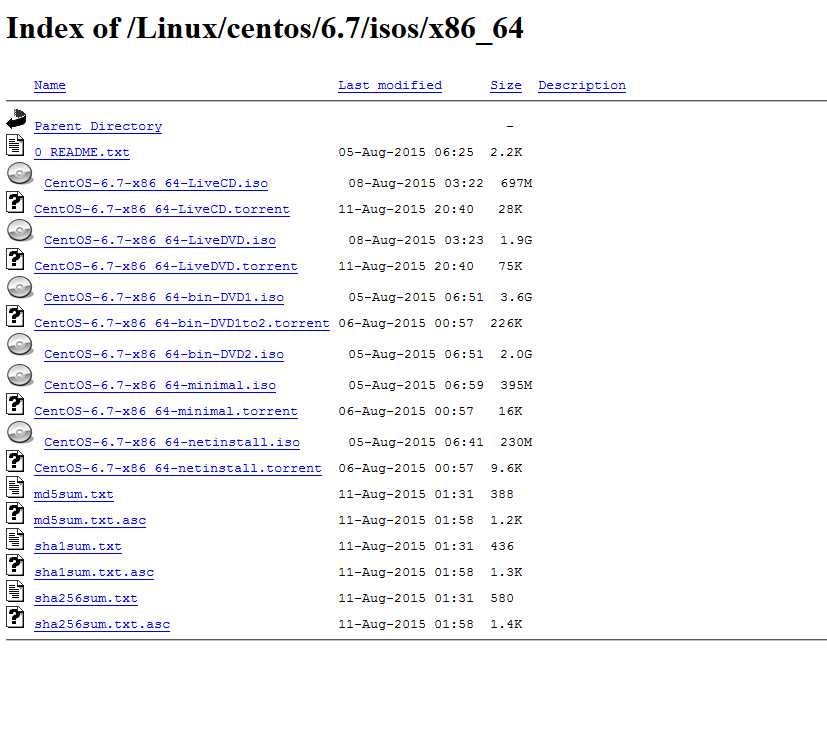
Task: Click the unknown-file icon beside LiveDVD.torrent
Action: [x=15, y=259]
